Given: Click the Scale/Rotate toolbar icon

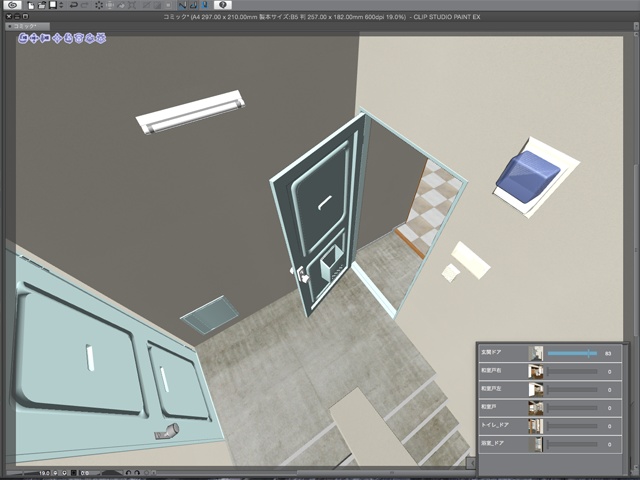Looking at the screenshot, I should pyautogui.click(x=110, y=5).
